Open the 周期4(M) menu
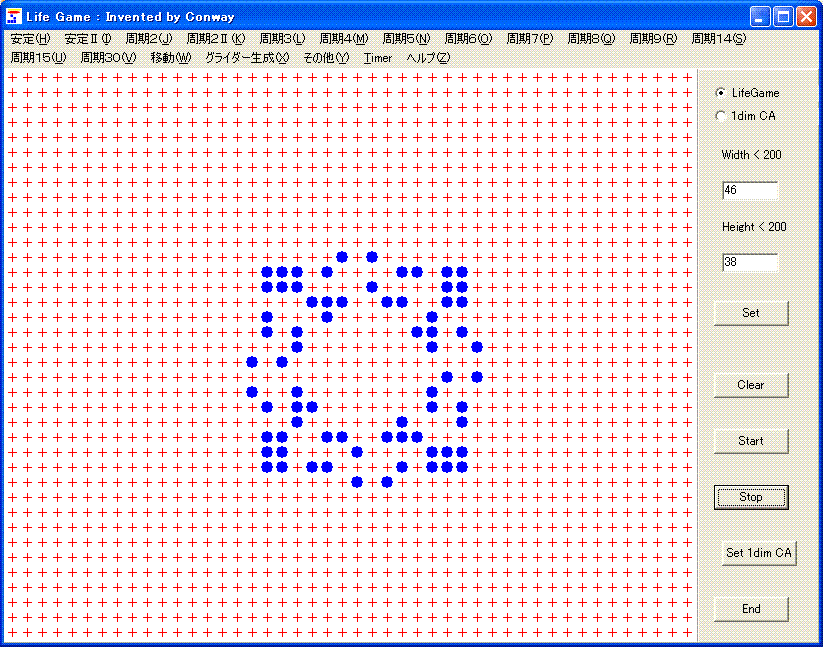 coord(344,39)
